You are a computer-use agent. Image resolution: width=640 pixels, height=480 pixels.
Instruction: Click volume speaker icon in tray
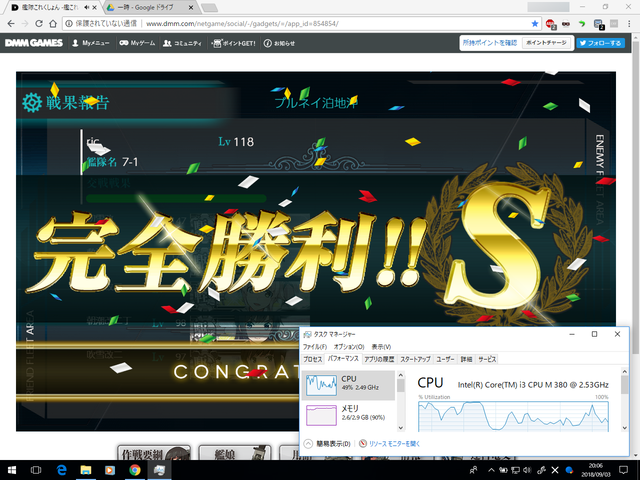point(528,470)
